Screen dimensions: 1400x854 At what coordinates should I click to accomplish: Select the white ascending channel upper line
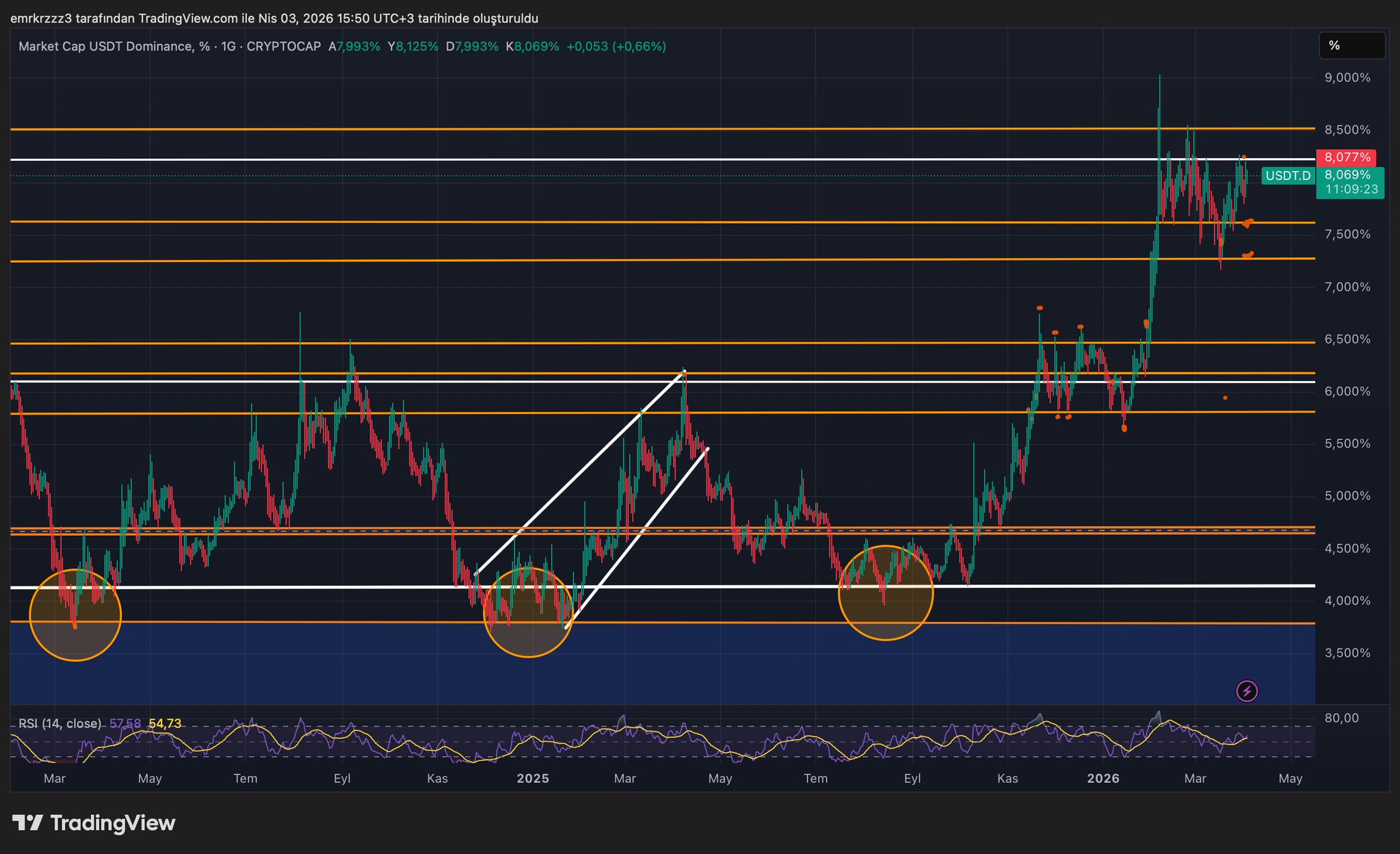click(580, 473)
